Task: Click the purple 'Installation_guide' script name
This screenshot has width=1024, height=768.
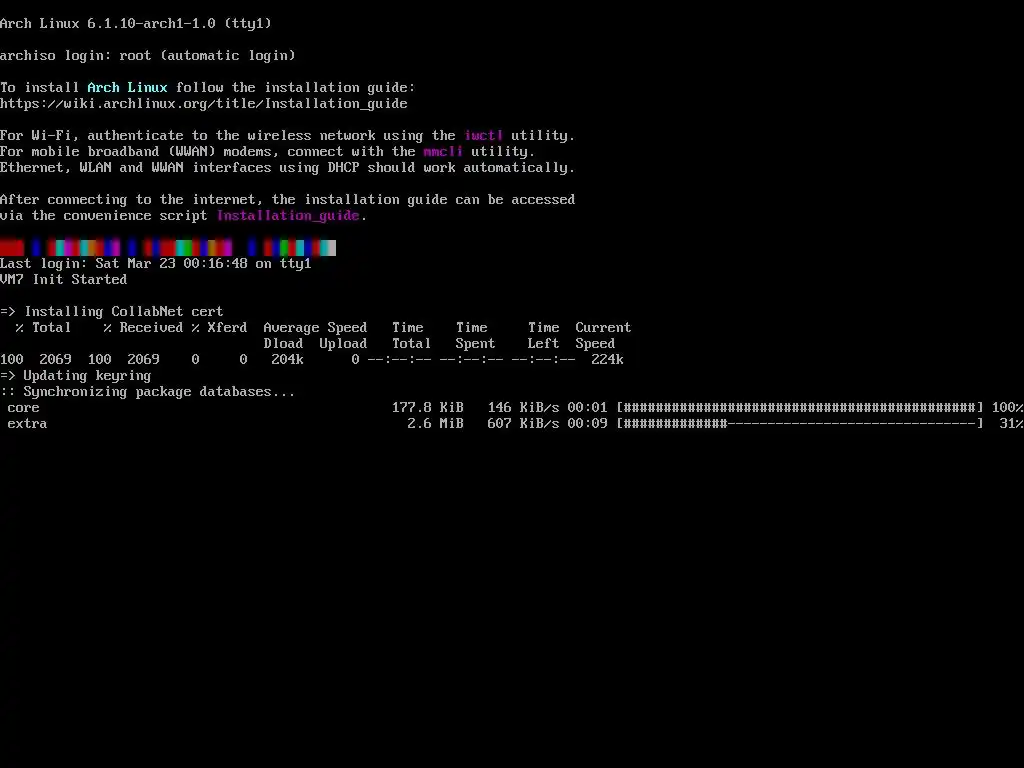Action: pyautogui.click(x=288, y=216)
